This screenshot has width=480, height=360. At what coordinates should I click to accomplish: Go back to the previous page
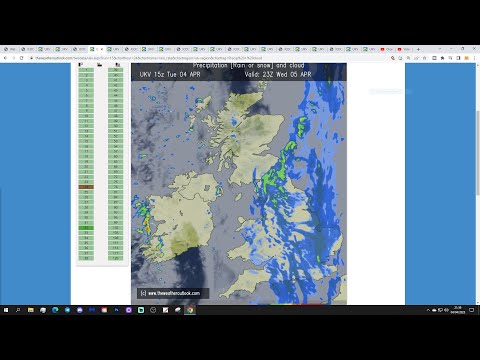(x=5, y=58)
